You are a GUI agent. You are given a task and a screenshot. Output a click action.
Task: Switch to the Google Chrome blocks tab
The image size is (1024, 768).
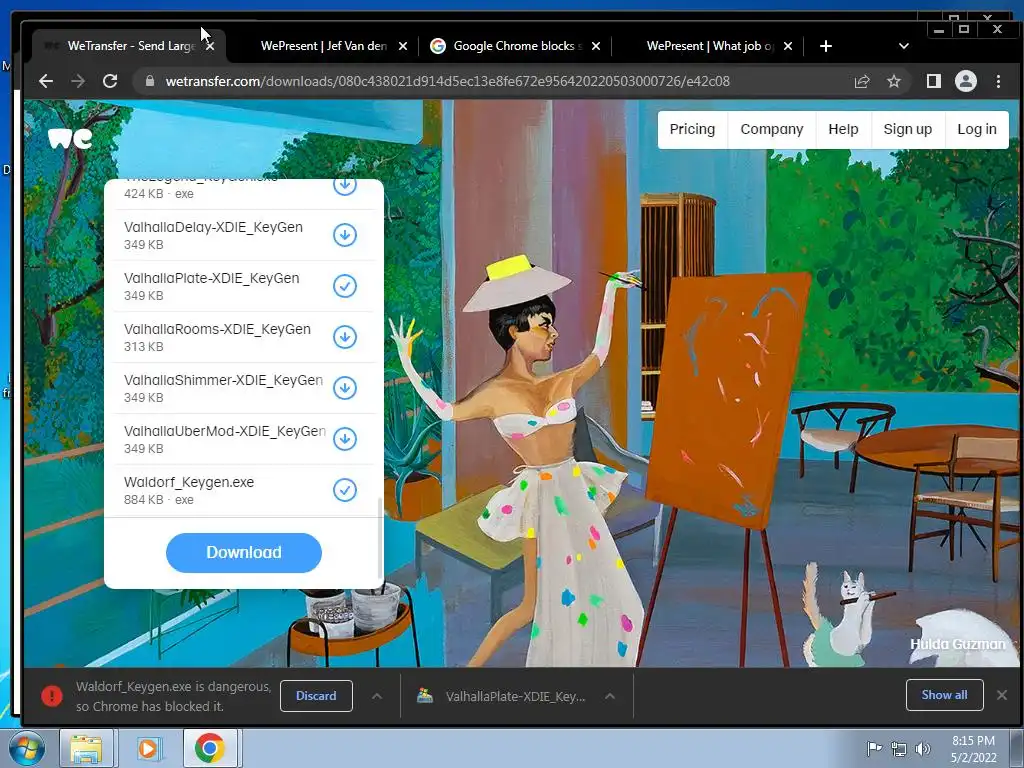pyautogui.click(x=517, y=46)
